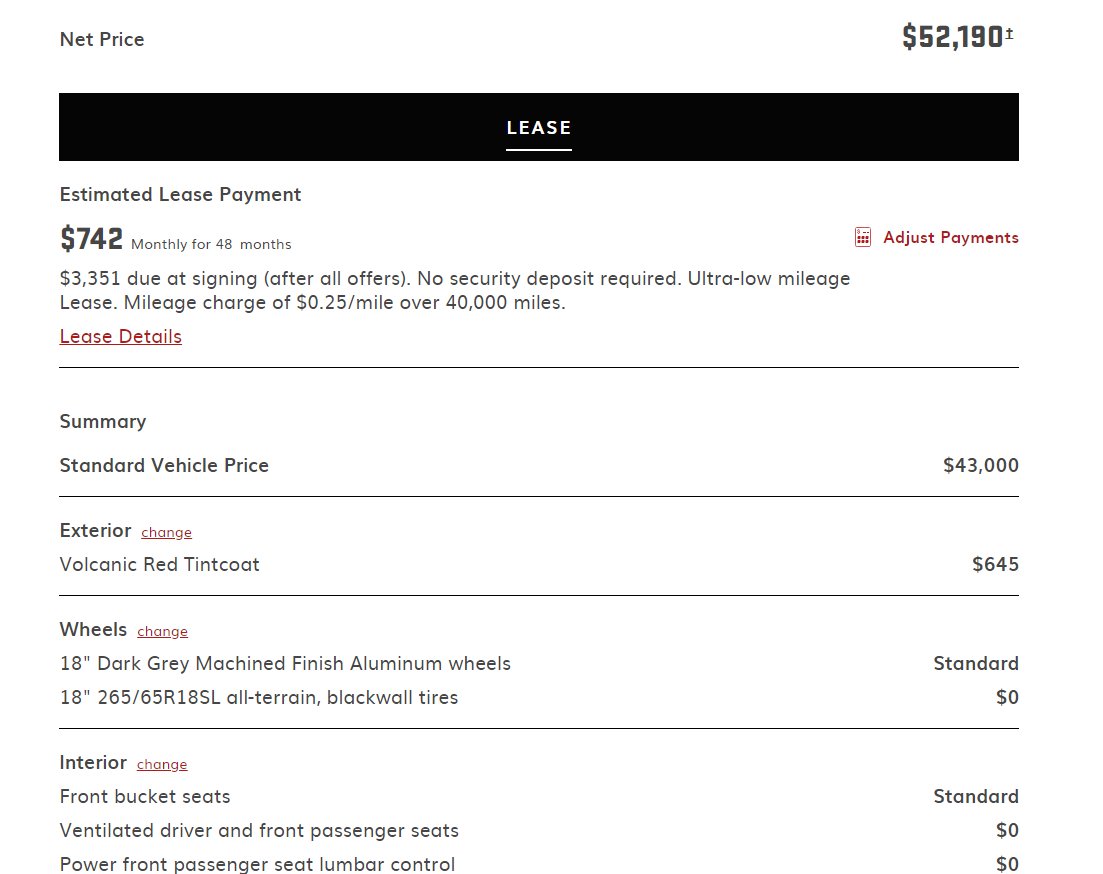Click change next to Interior
Screen dimensions: 1103x874
point(162,765)
